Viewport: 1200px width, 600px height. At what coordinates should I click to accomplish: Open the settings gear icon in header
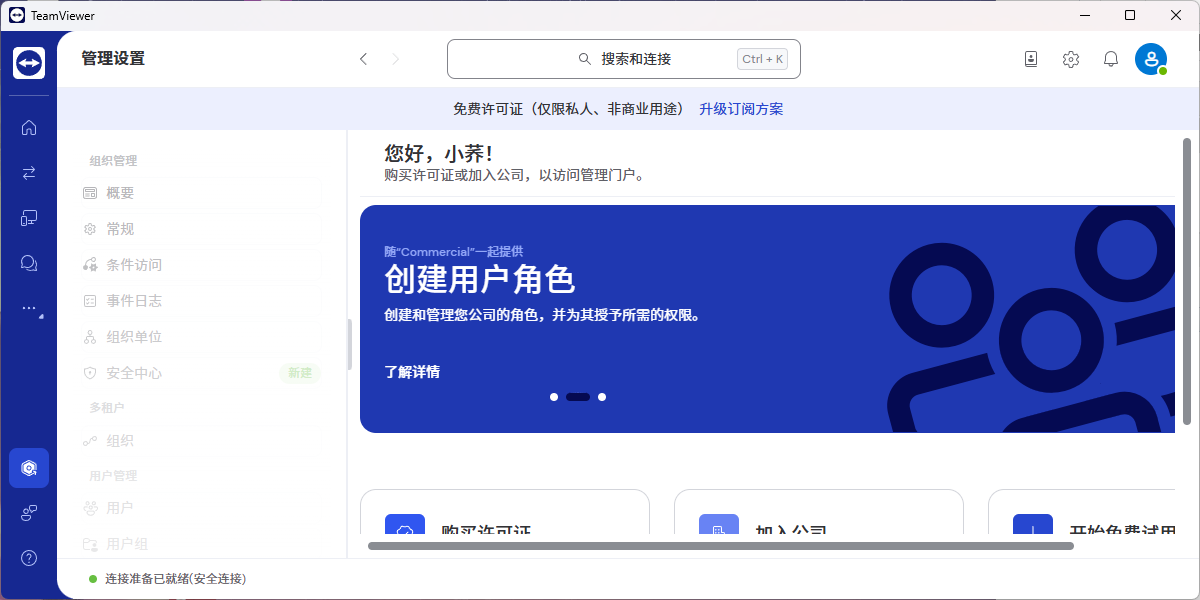(1071, 59)
